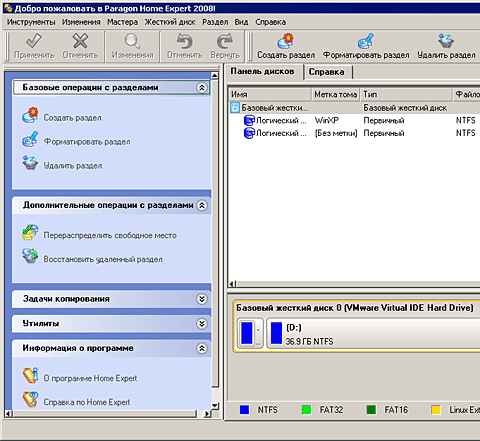Switch to the Справка tab
The image size is (480, 441).
tap(327, 72)
